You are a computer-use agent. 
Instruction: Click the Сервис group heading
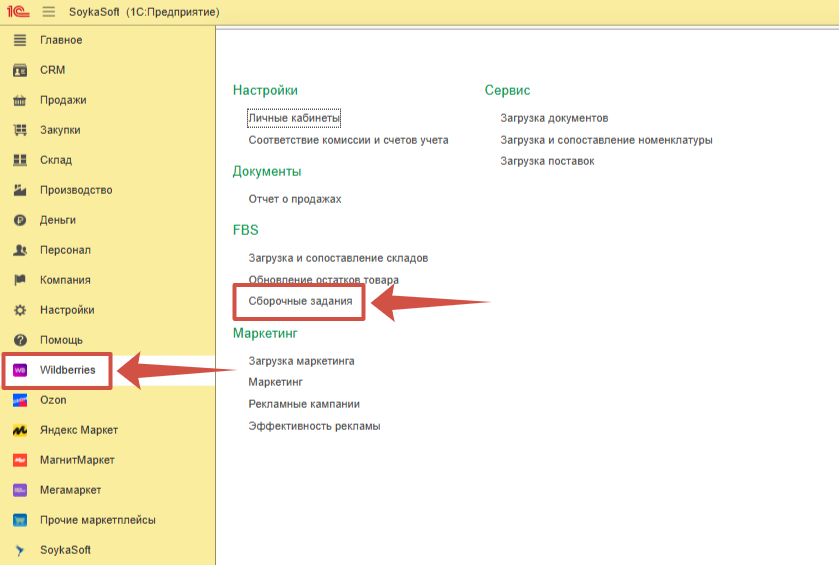pos(507,90)
